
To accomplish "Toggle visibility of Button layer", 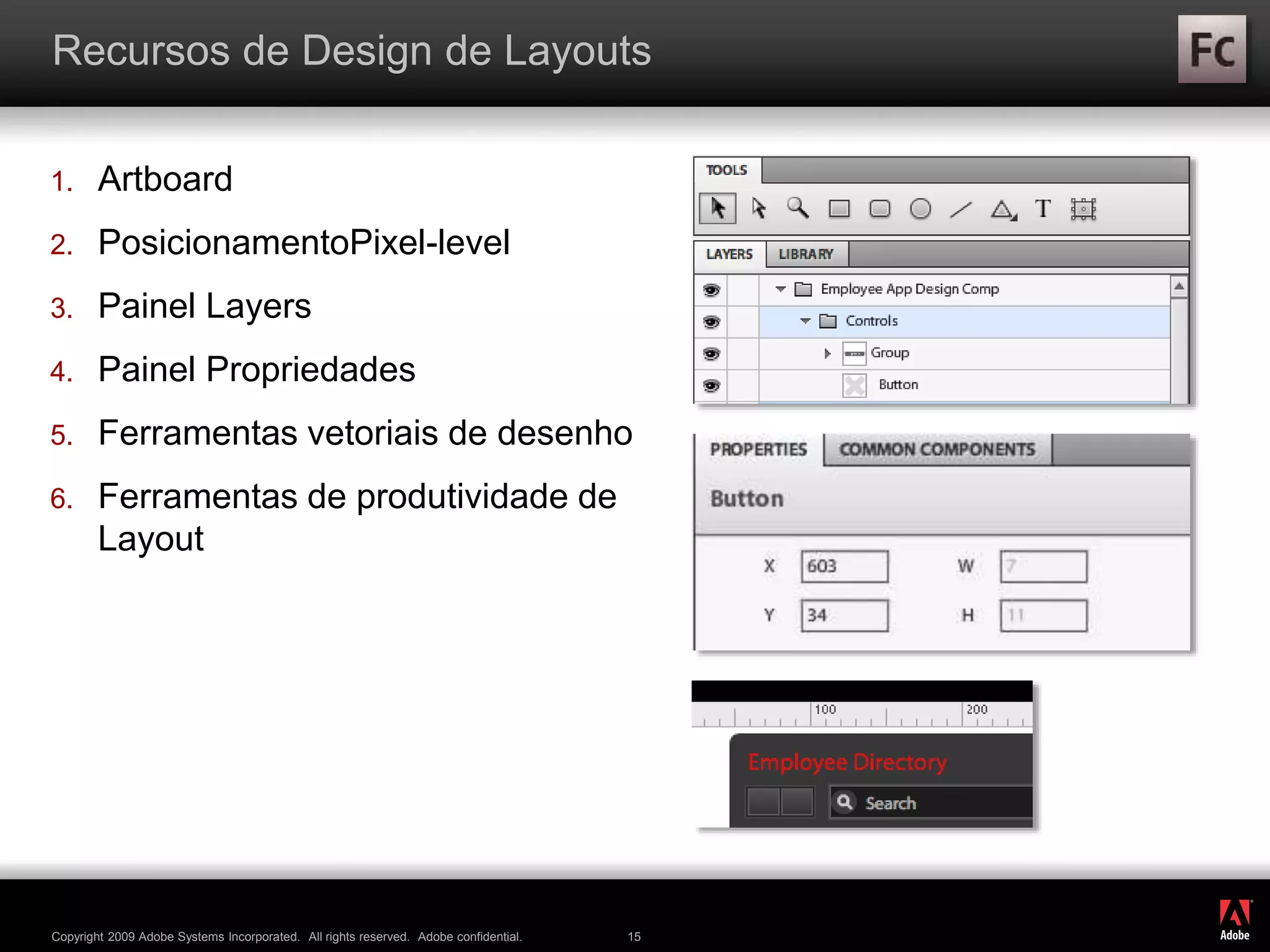I will (711, 386).
